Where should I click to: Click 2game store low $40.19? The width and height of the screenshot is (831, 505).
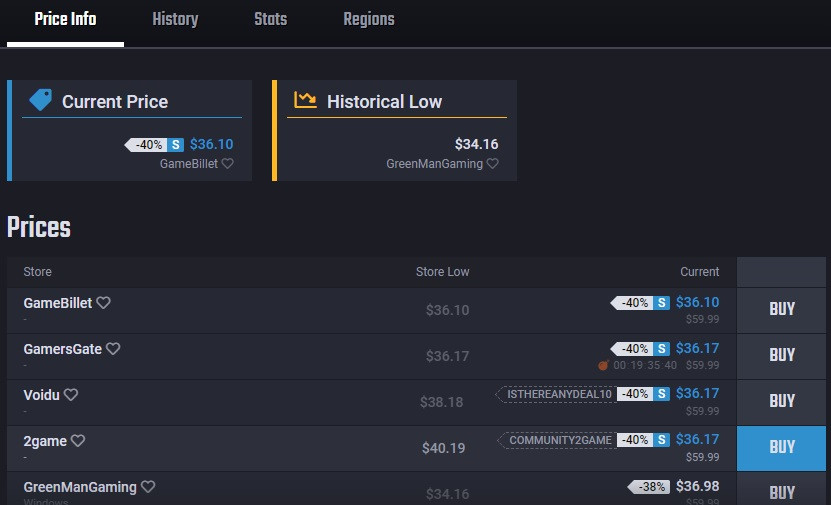pos(444,448)
